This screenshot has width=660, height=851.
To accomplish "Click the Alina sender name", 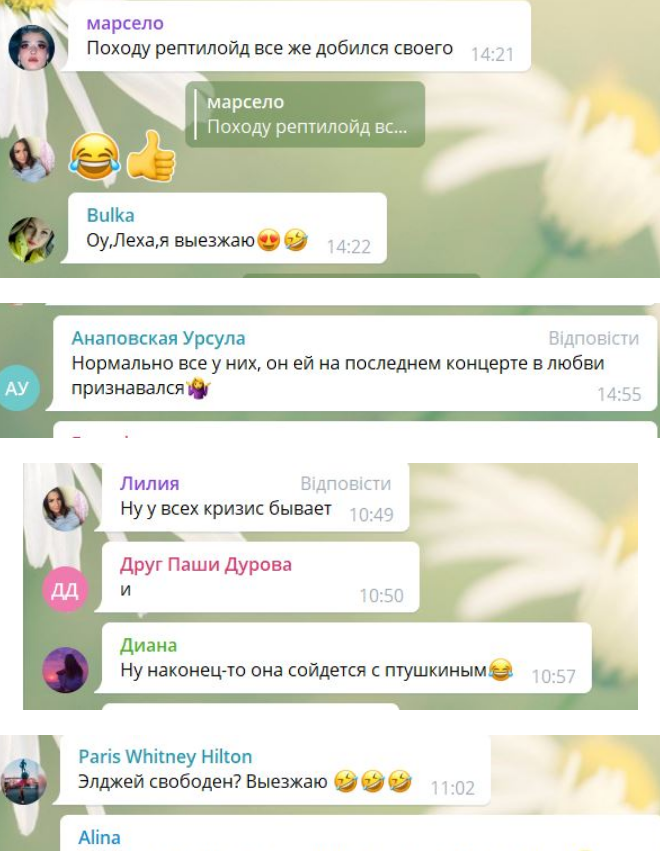I will click(99, 837).
